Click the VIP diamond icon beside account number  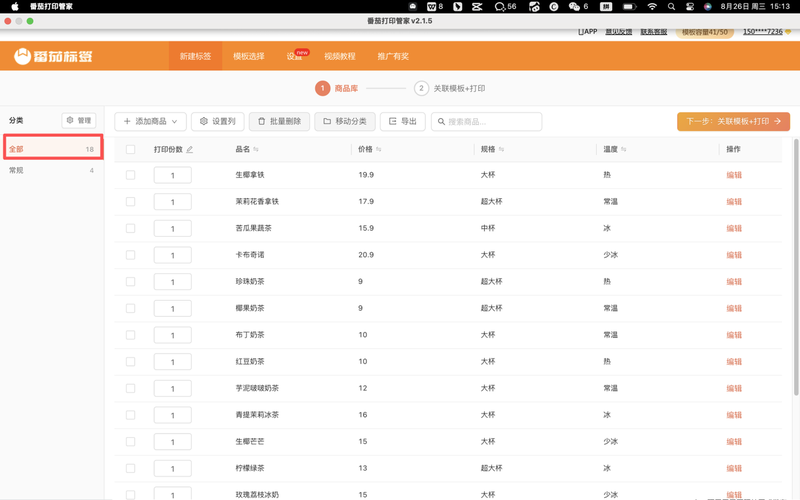(x=788, y=32)
